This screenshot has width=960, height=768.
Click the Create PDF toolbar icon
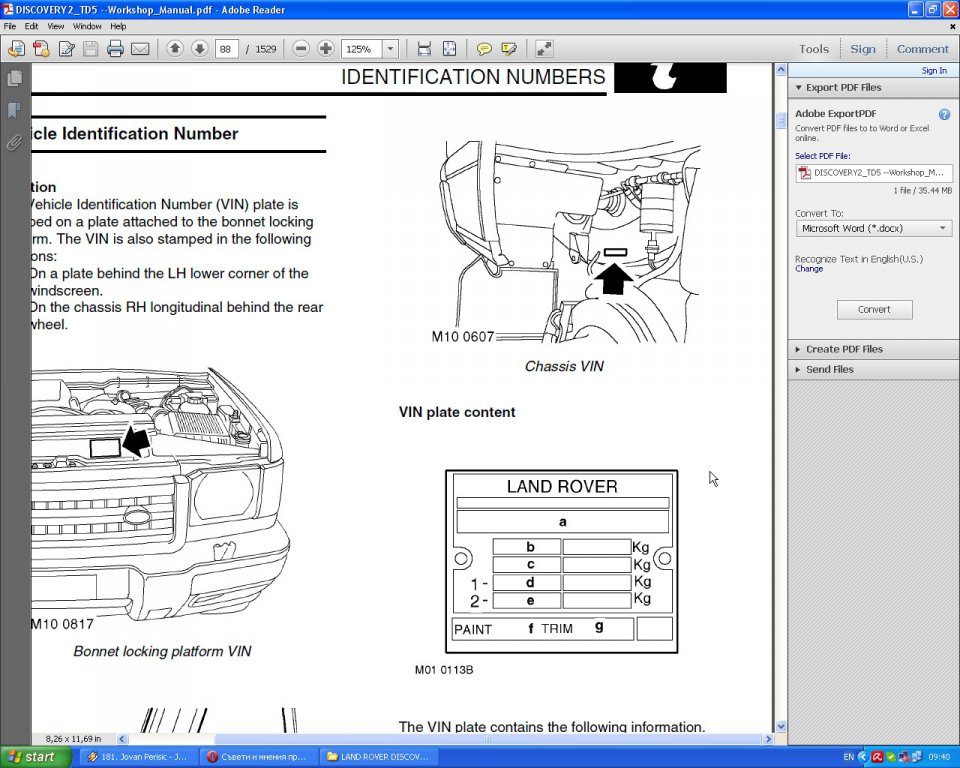point(42,48)
